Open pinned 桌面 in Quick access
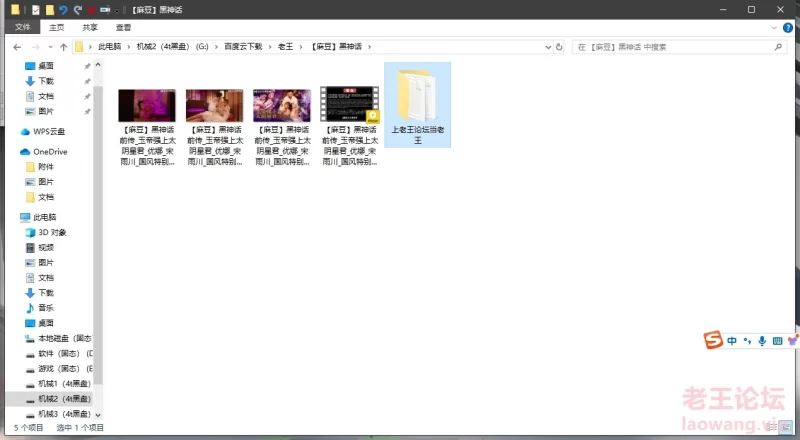The image size is (800, 440). pyautogui.click(x=46, y=66)
